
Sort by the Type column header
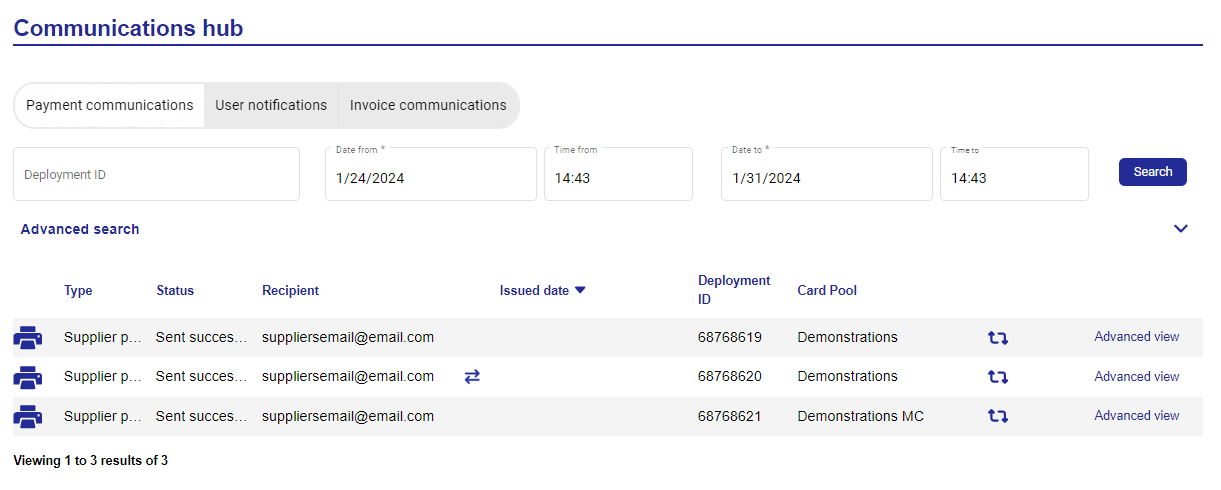78,291
